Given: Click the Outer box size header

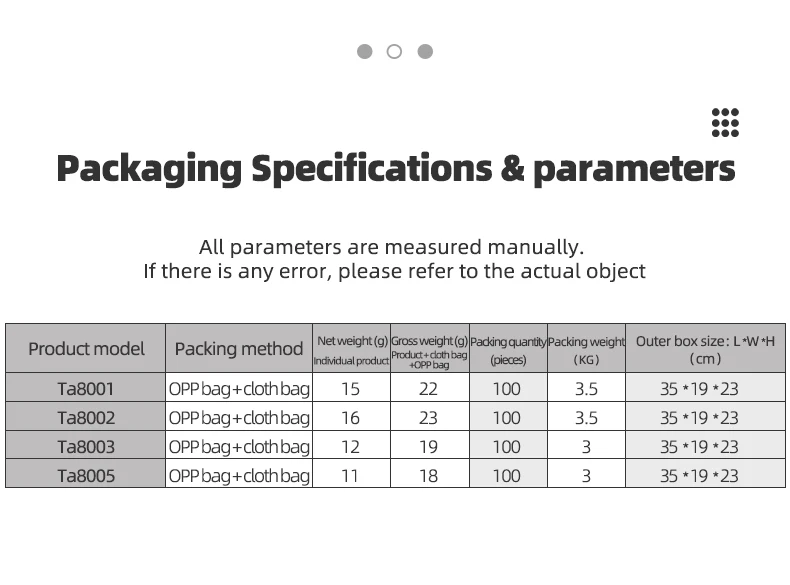Looking at the screenshot, I should pyautogui.click(x=705, y=349).
